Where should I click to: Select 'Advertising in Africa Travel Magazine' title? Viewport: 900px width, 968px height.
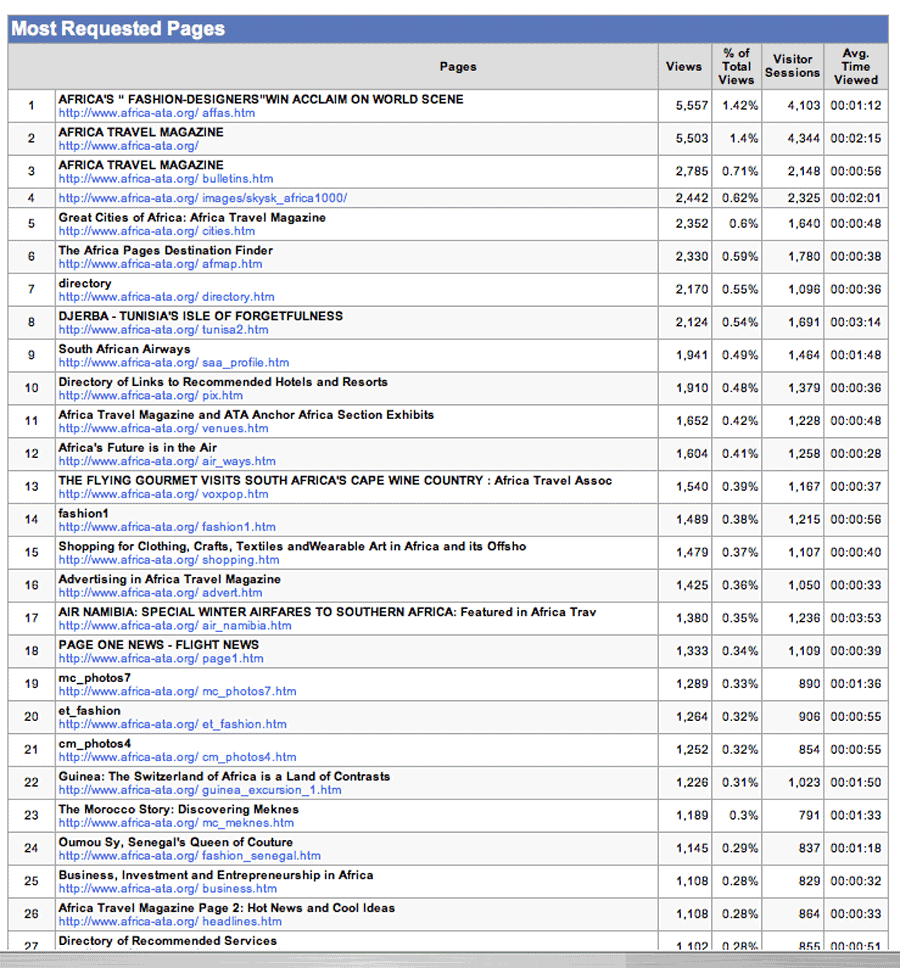click(x=170, y=579)
